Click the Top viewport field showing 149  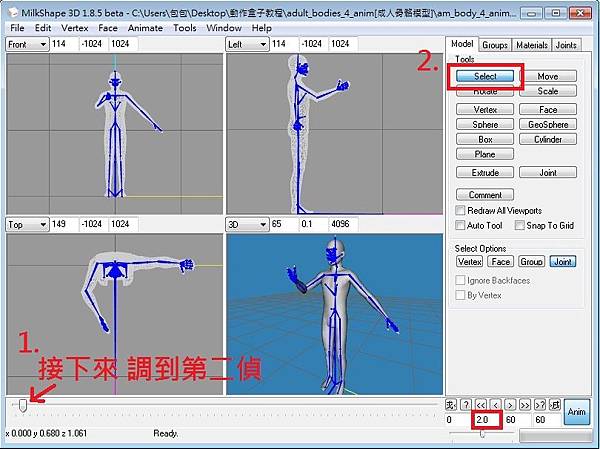(x=64, y=224)
